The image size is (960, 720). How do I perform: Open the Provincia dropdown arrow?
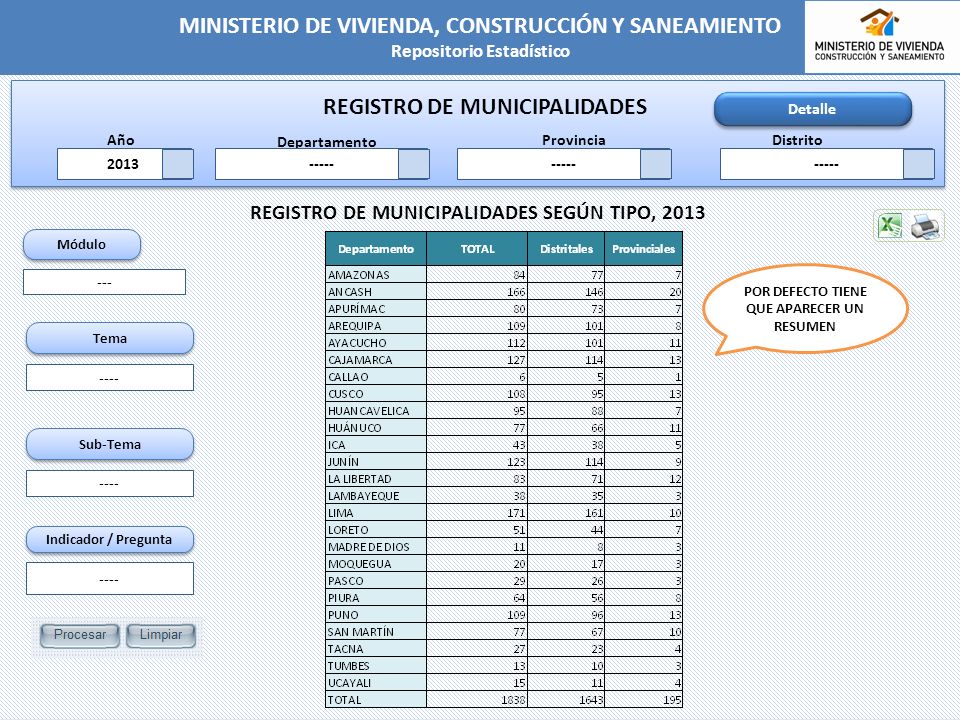656,164
